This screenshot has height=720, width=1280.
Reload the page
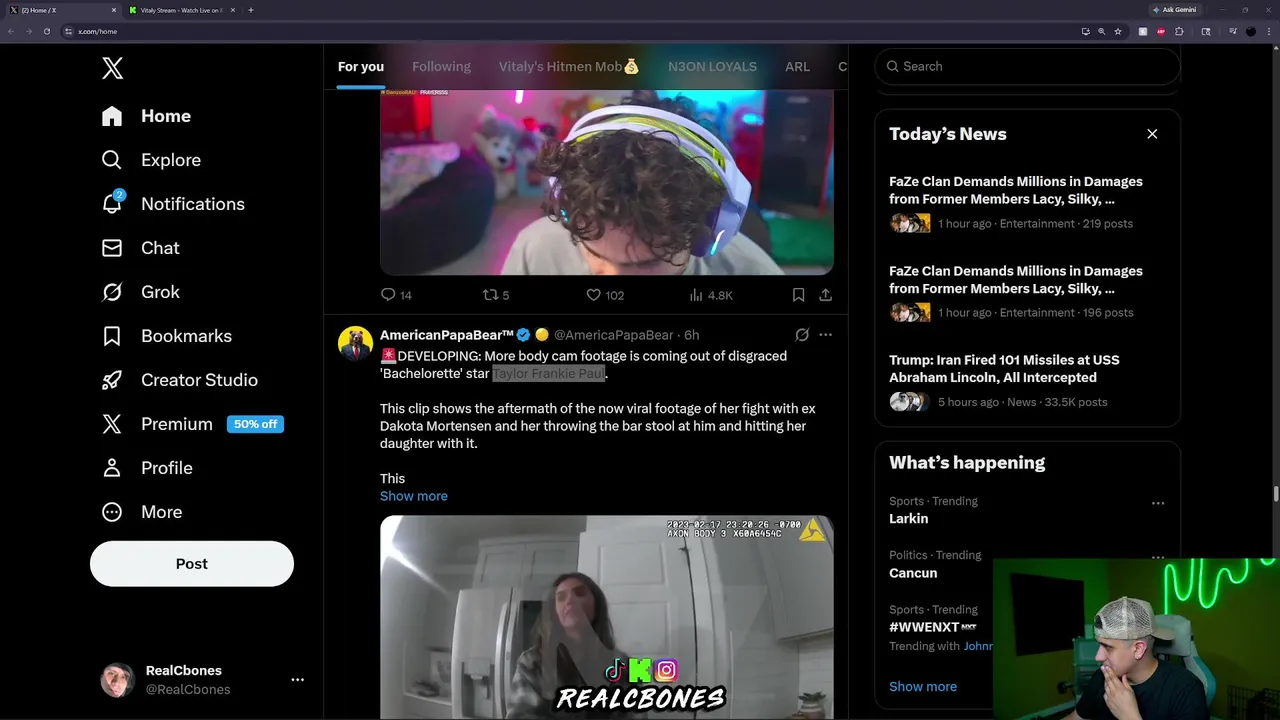click(46, 31)
